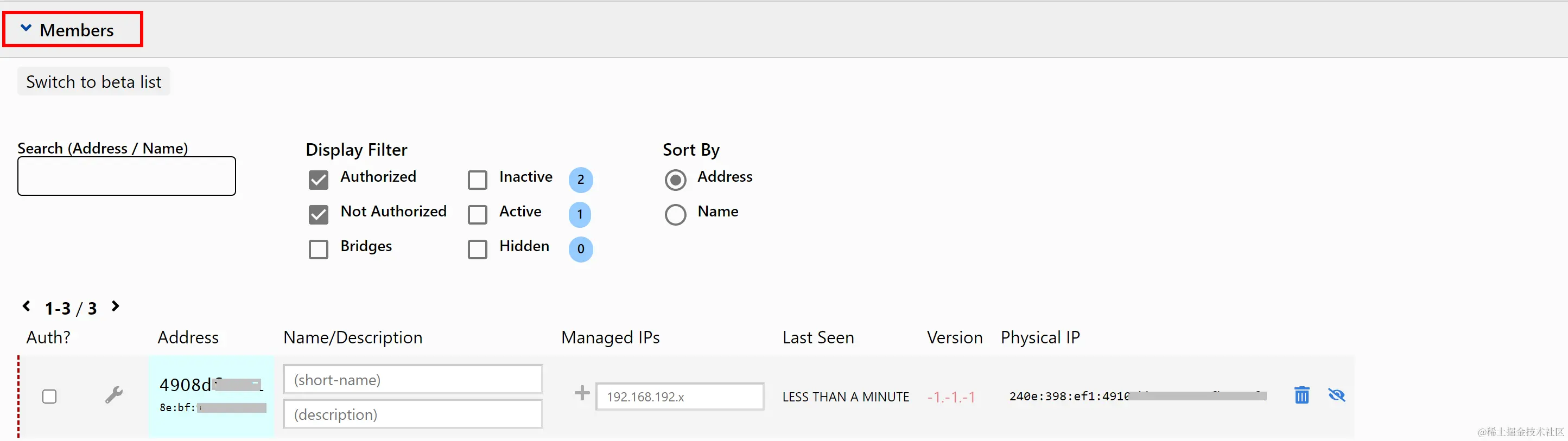Screen dimensions: 1568x441
Task: Focus the 192.168.192.x managed IP field
Action: coord(680,397)
